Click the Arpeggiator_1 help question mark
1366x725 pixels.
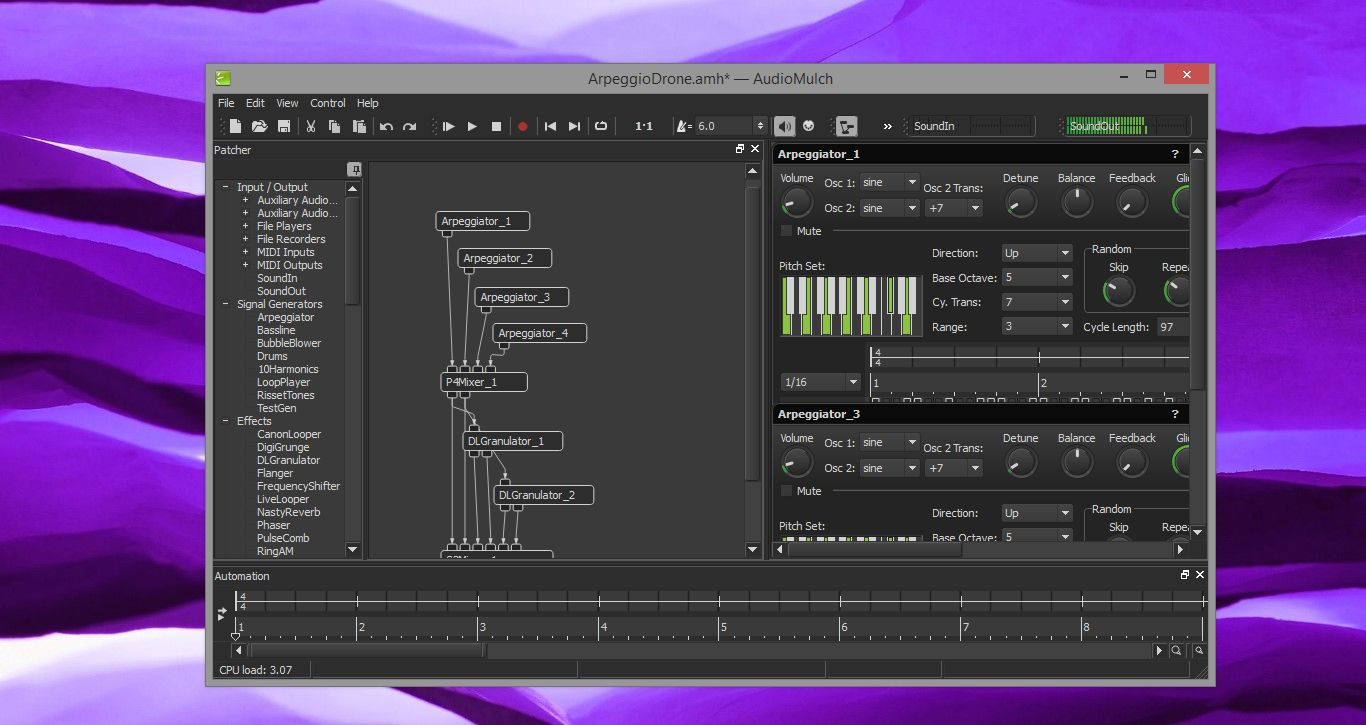click(1174, 154)
